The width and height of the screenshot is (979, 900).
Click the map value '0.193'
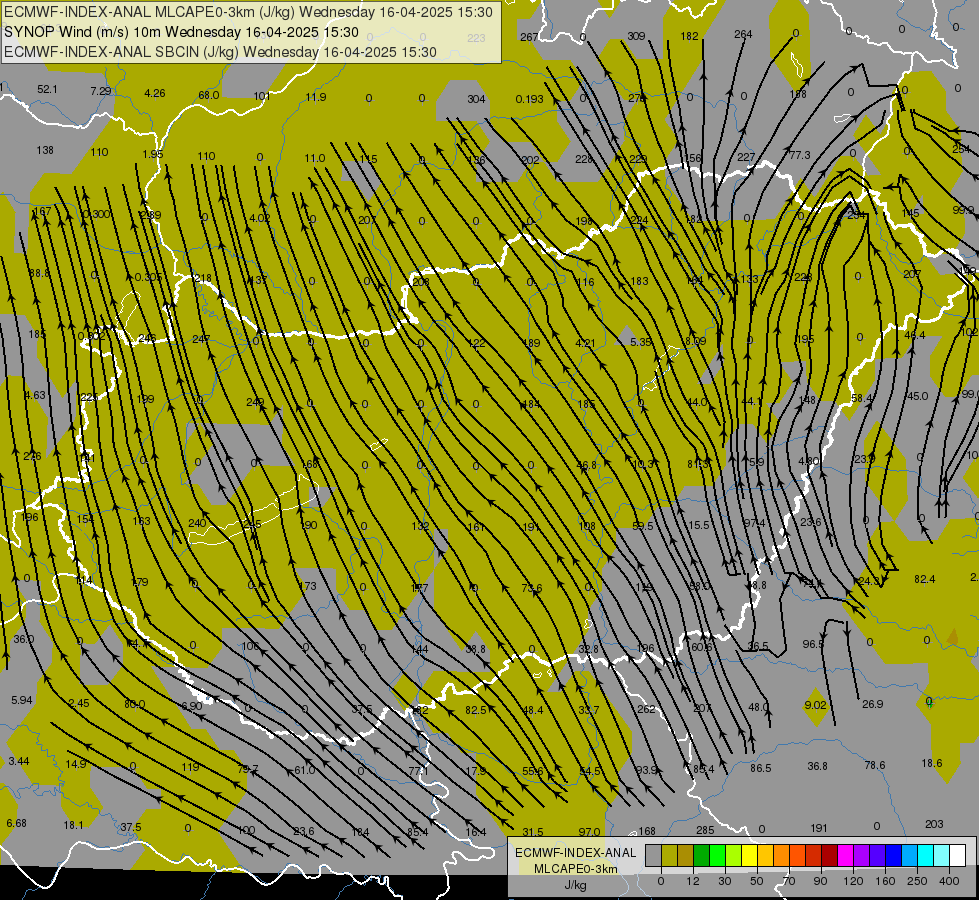529,99
